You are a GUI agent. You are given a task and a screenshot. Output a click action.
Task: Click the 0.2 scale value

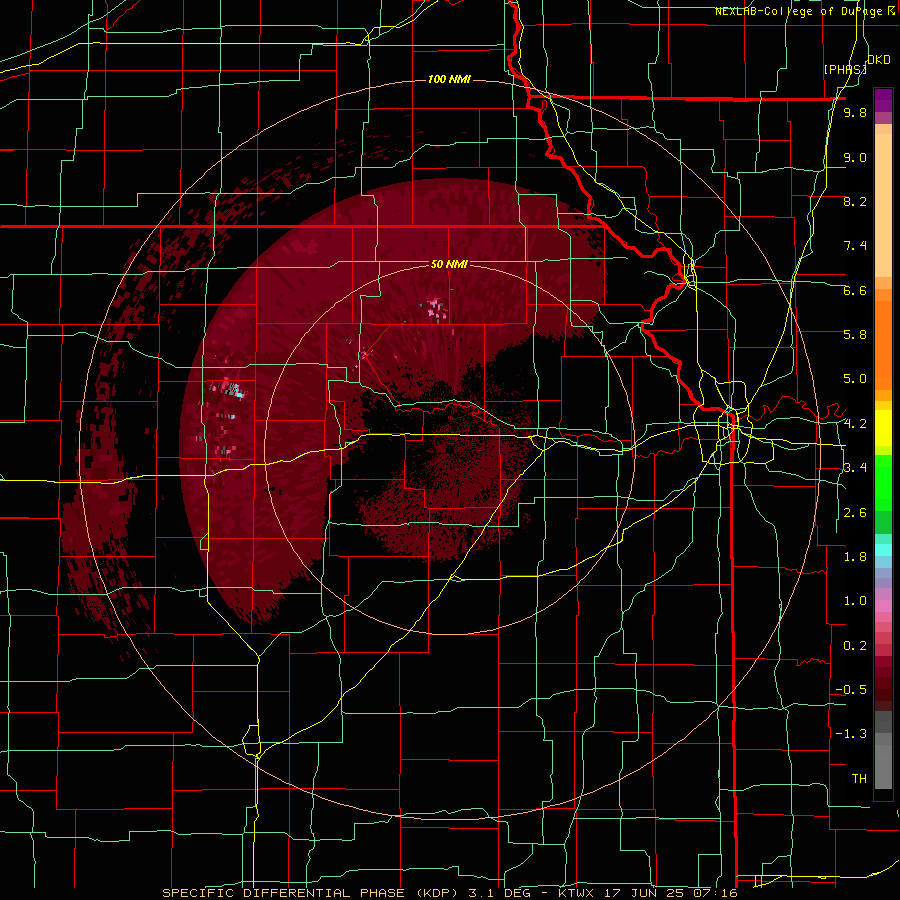point(855,646)
